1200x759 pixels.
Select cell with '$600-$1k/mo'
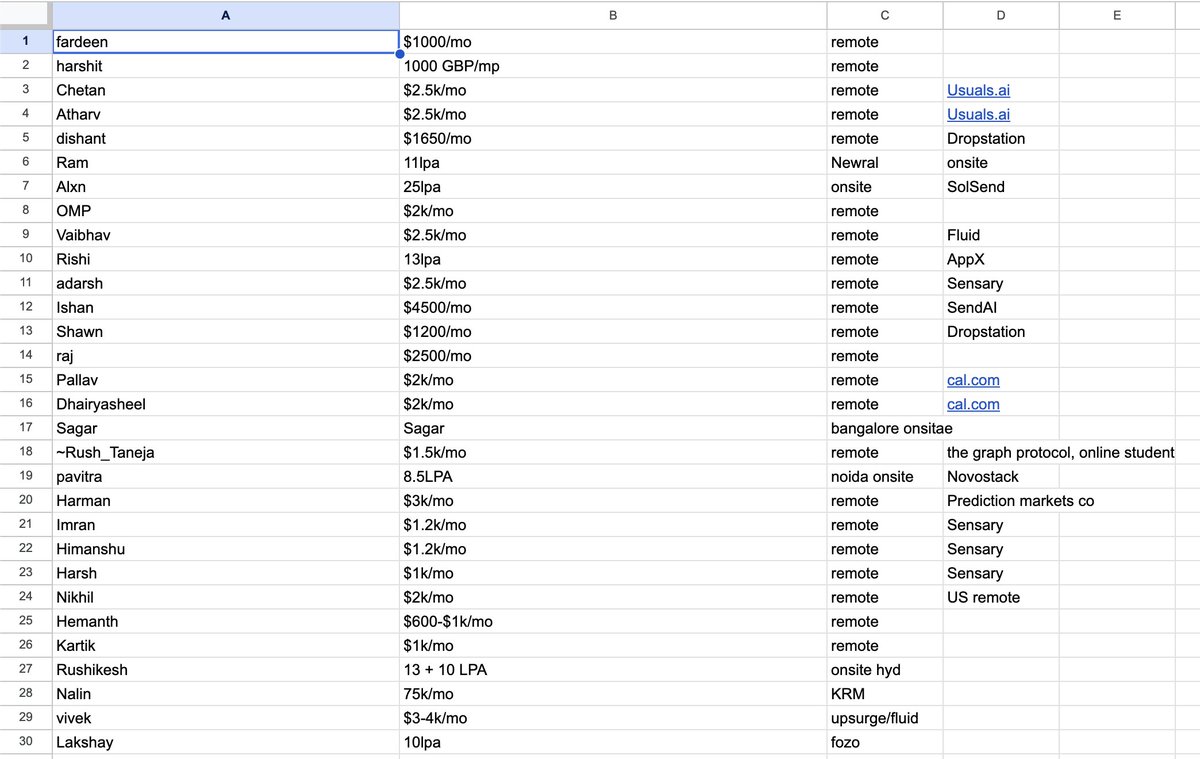click(613, 622)
